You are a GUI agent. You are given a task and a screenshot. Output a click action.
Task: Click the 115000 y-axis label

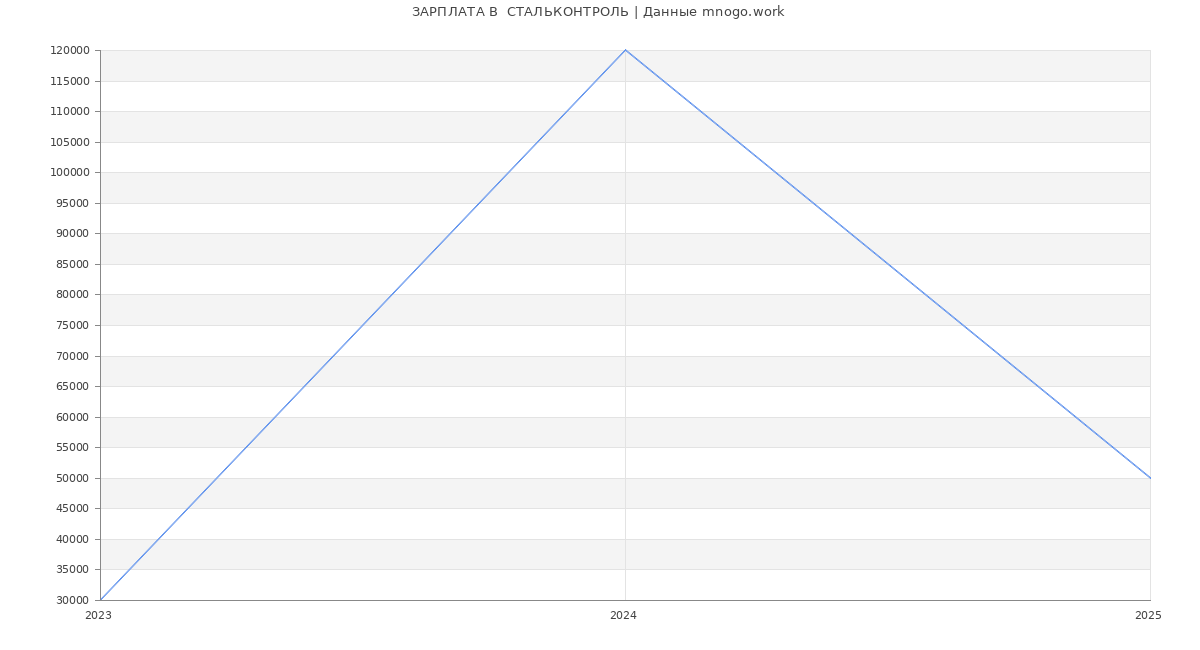tap(70, 81)
